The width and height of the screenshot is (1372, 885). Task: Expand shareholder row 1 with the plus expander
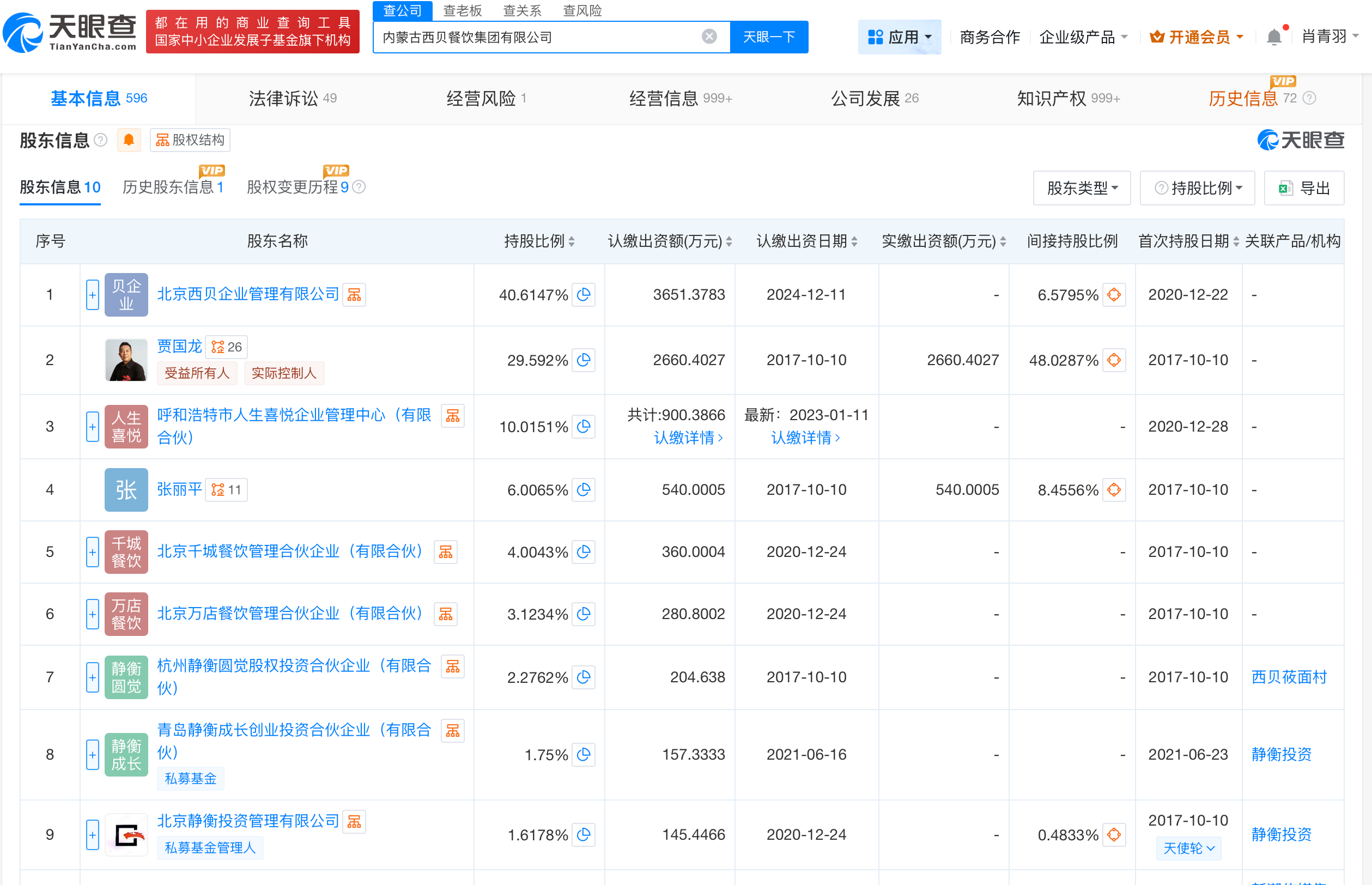tap(93, 294)
